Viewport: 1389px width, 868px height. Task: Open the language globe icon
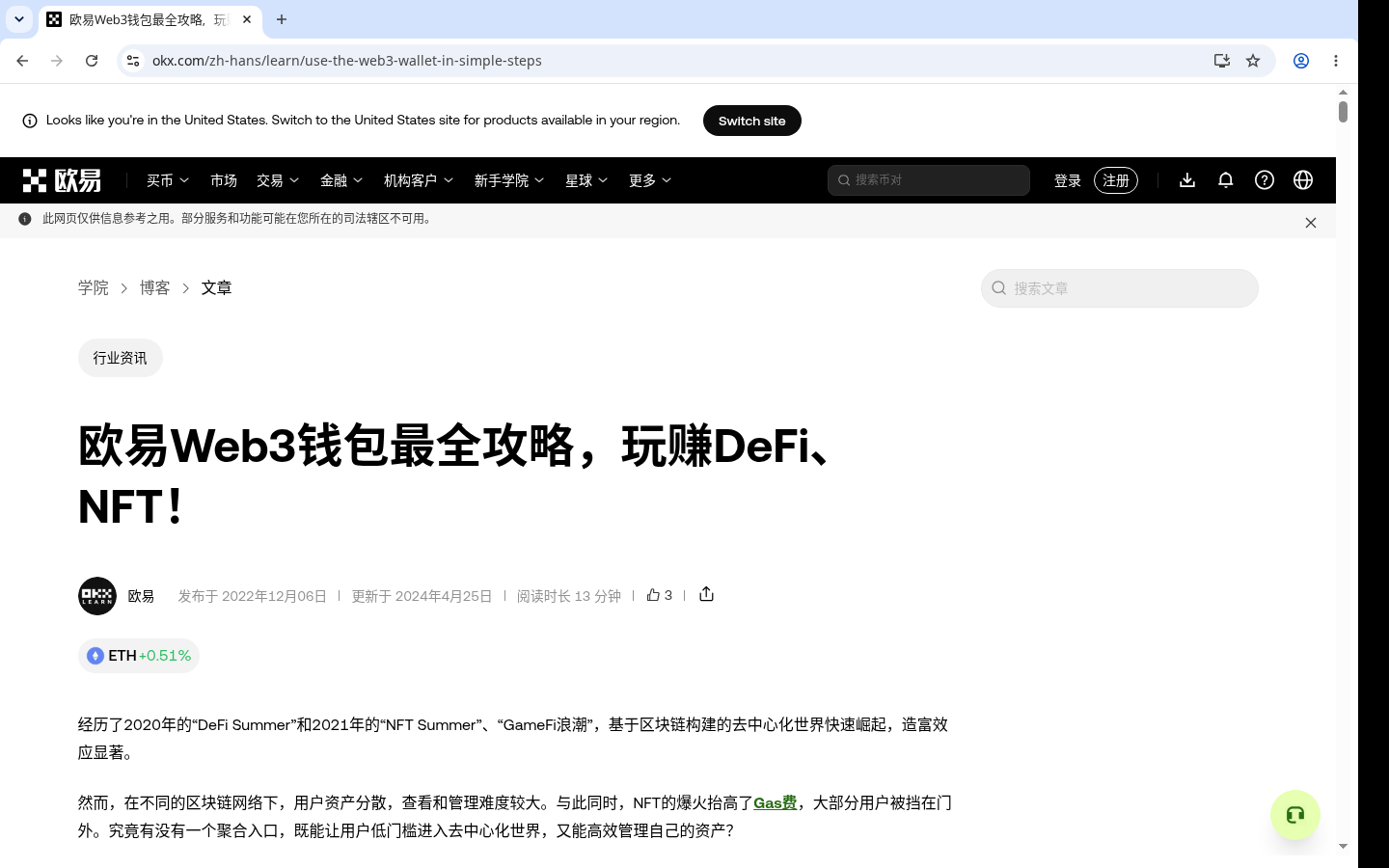[x=1303, y=180]
